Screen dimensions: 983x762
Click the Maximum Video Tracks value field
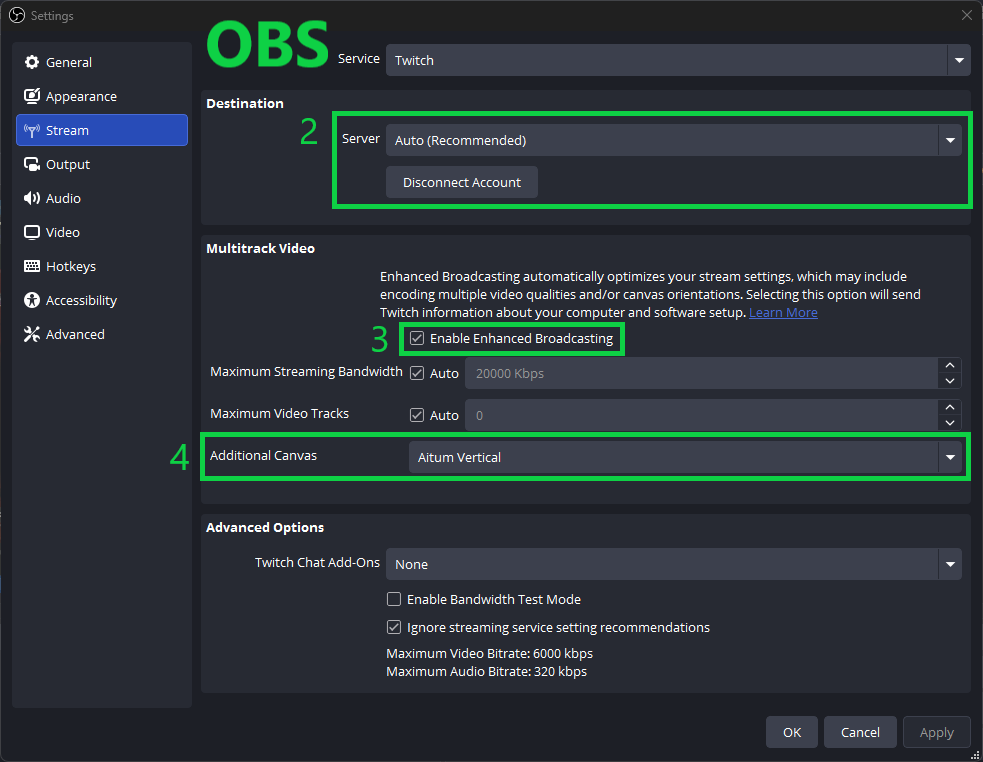tap(702, 415)
